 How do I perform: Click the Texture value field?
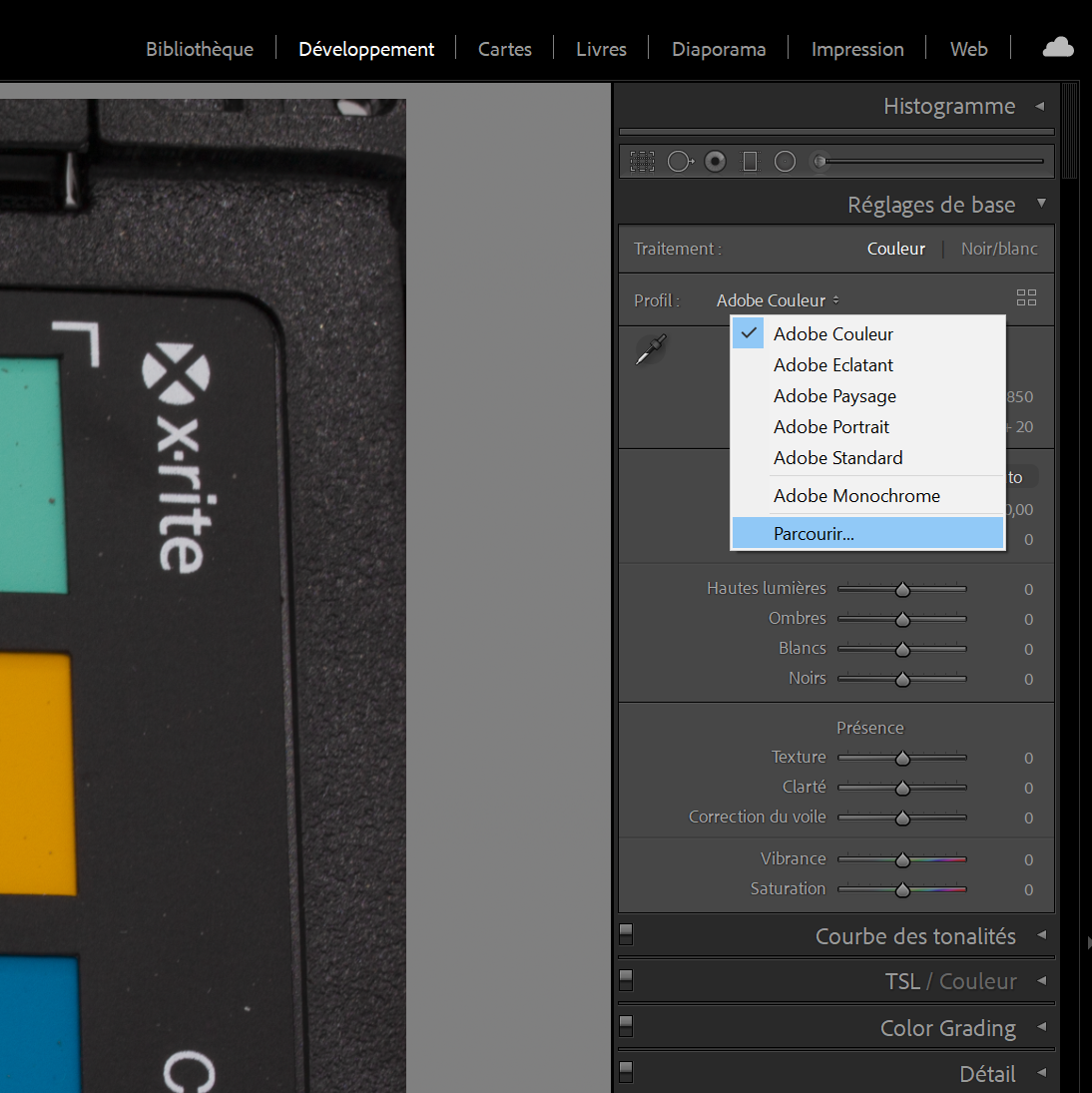pos(1028,759)
